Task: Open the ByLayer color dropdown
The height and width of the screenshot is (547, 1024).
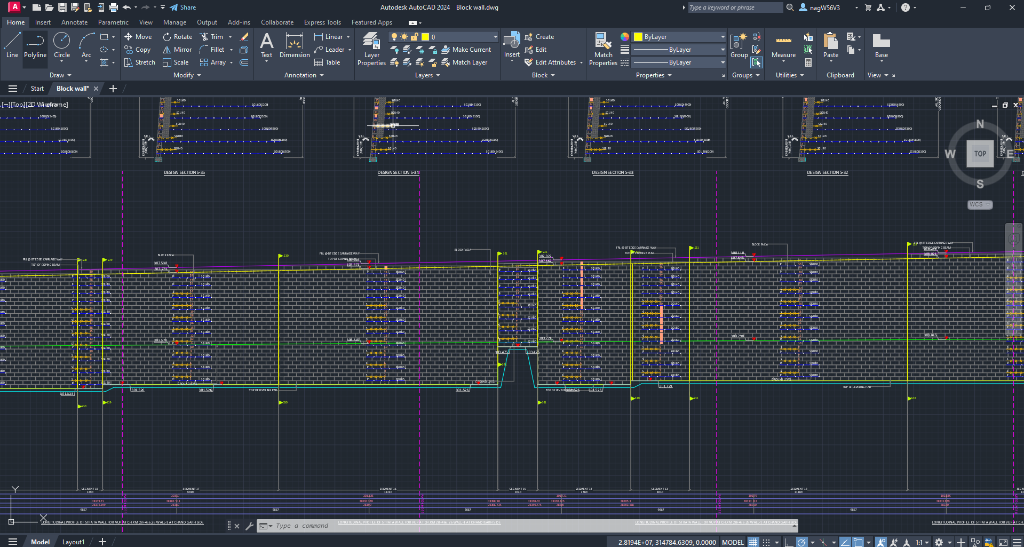Action: coord(680,37)
